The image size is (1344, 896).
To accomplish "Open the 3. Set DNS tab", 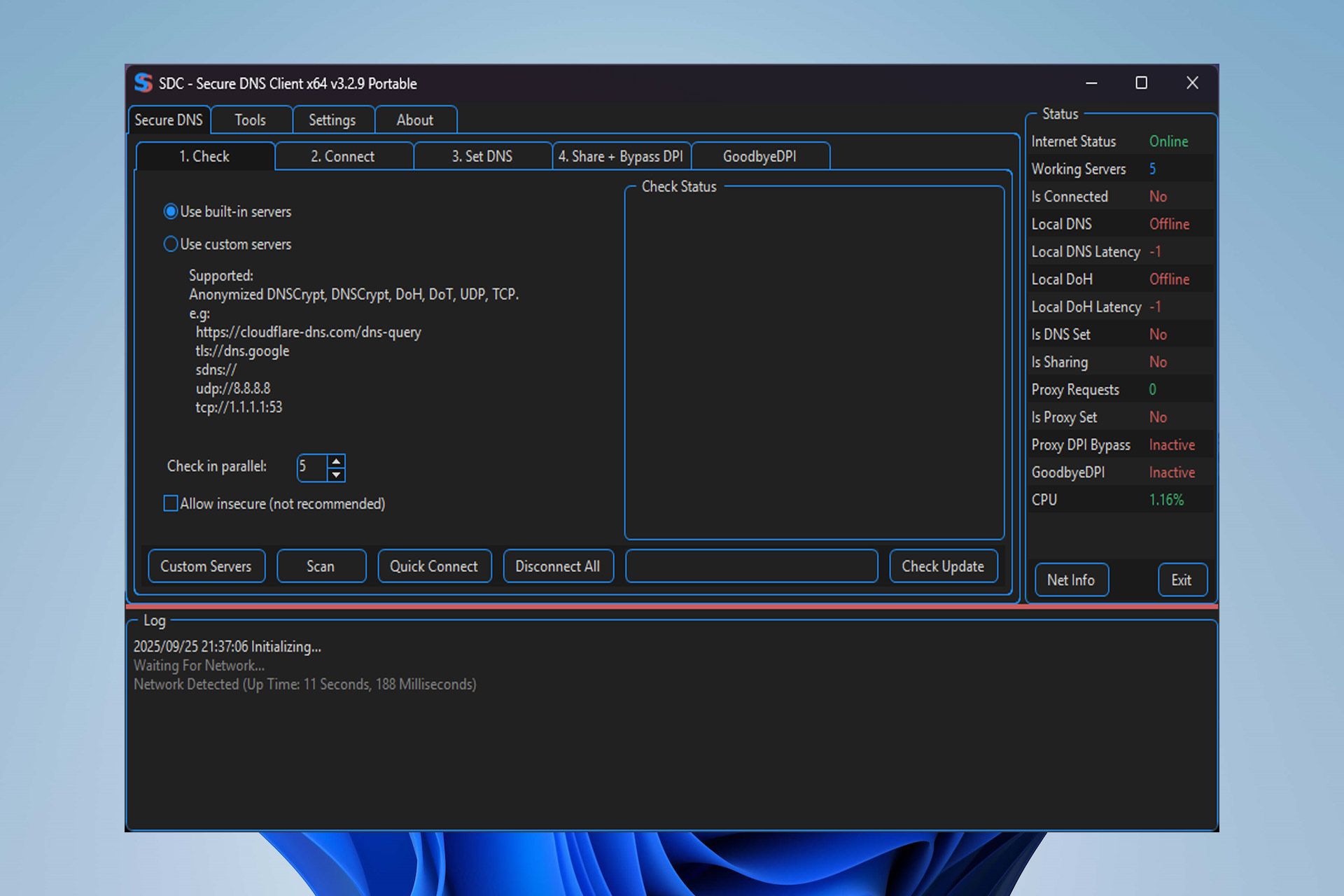I will 482,156.
